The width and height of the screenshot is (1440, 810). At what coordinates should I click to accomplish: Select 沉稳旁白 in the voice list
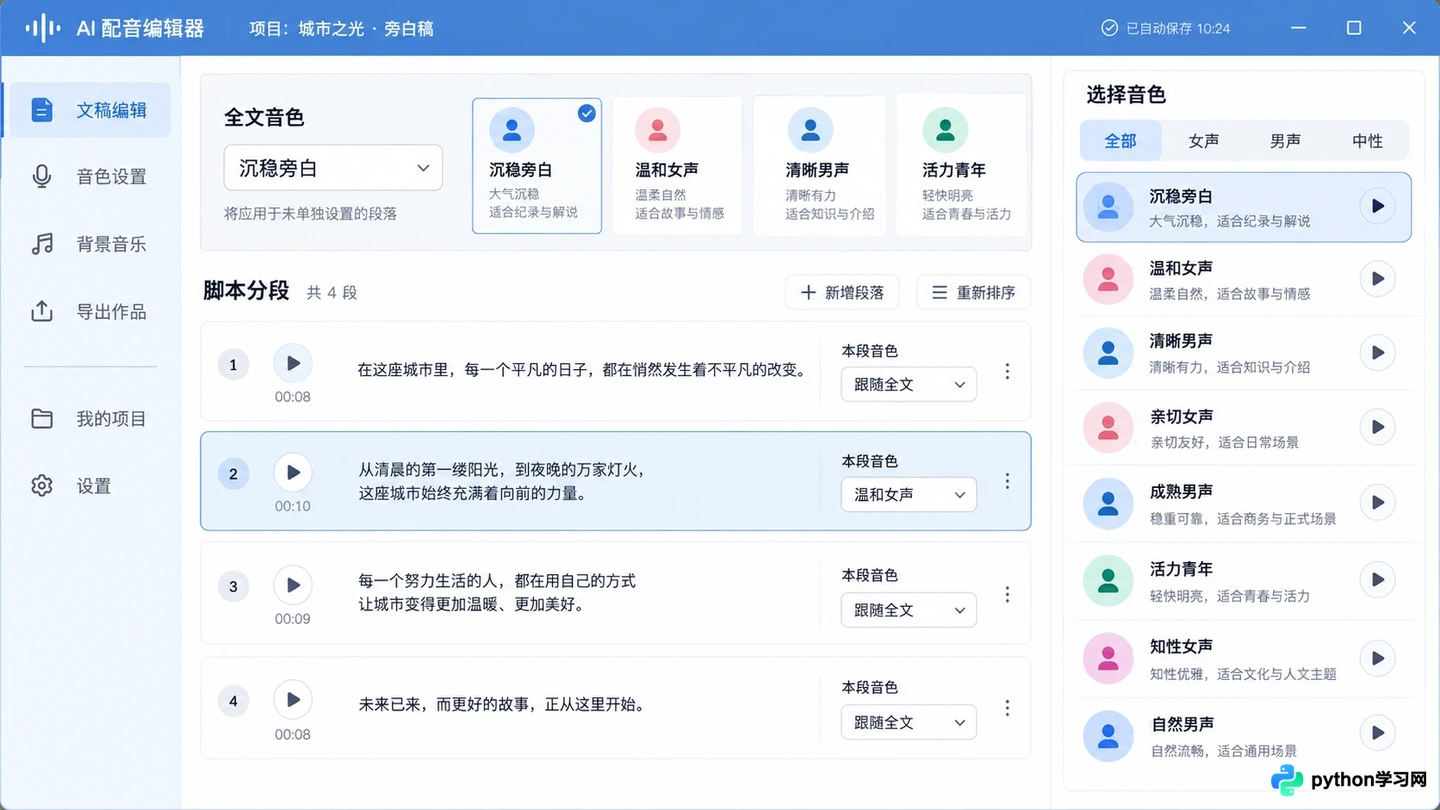click(1243, 207)
